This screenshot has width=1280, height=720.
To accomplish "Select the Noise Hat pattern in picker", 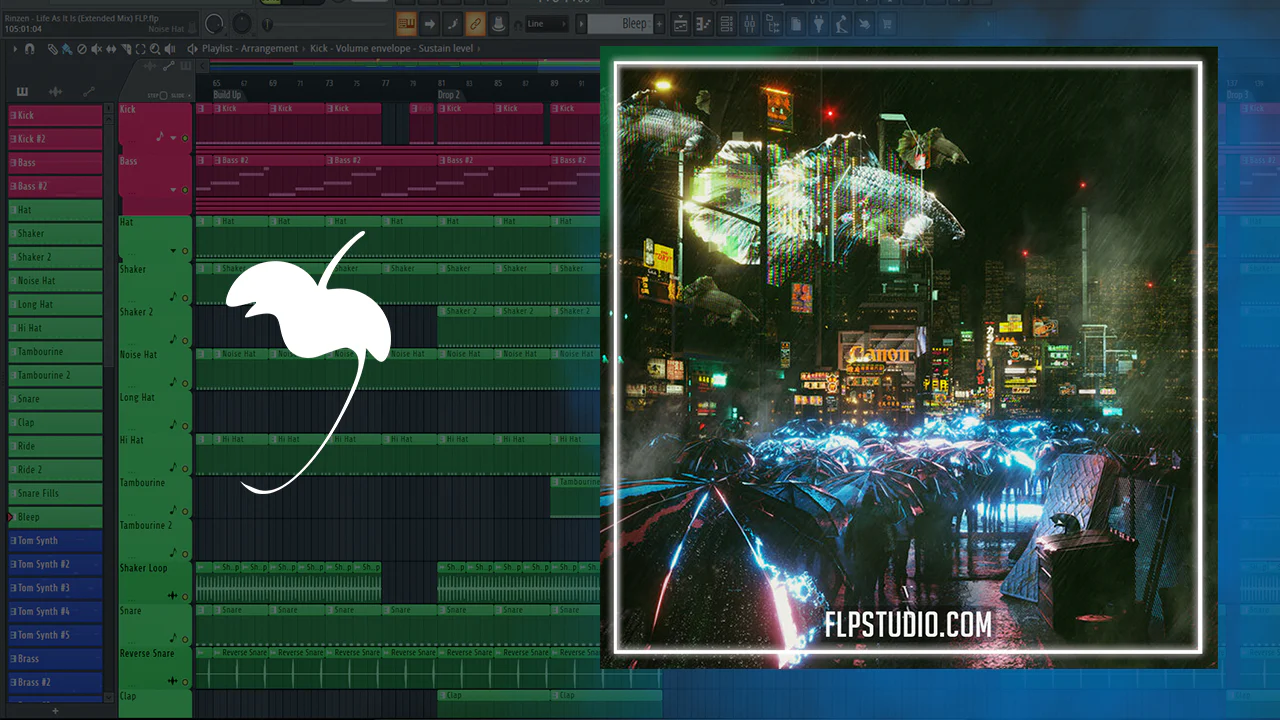I will point(55,281).
